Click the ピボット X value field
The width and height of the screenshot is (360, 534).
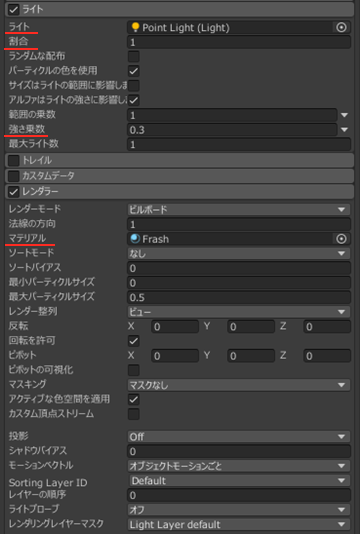tap(175, 356)
